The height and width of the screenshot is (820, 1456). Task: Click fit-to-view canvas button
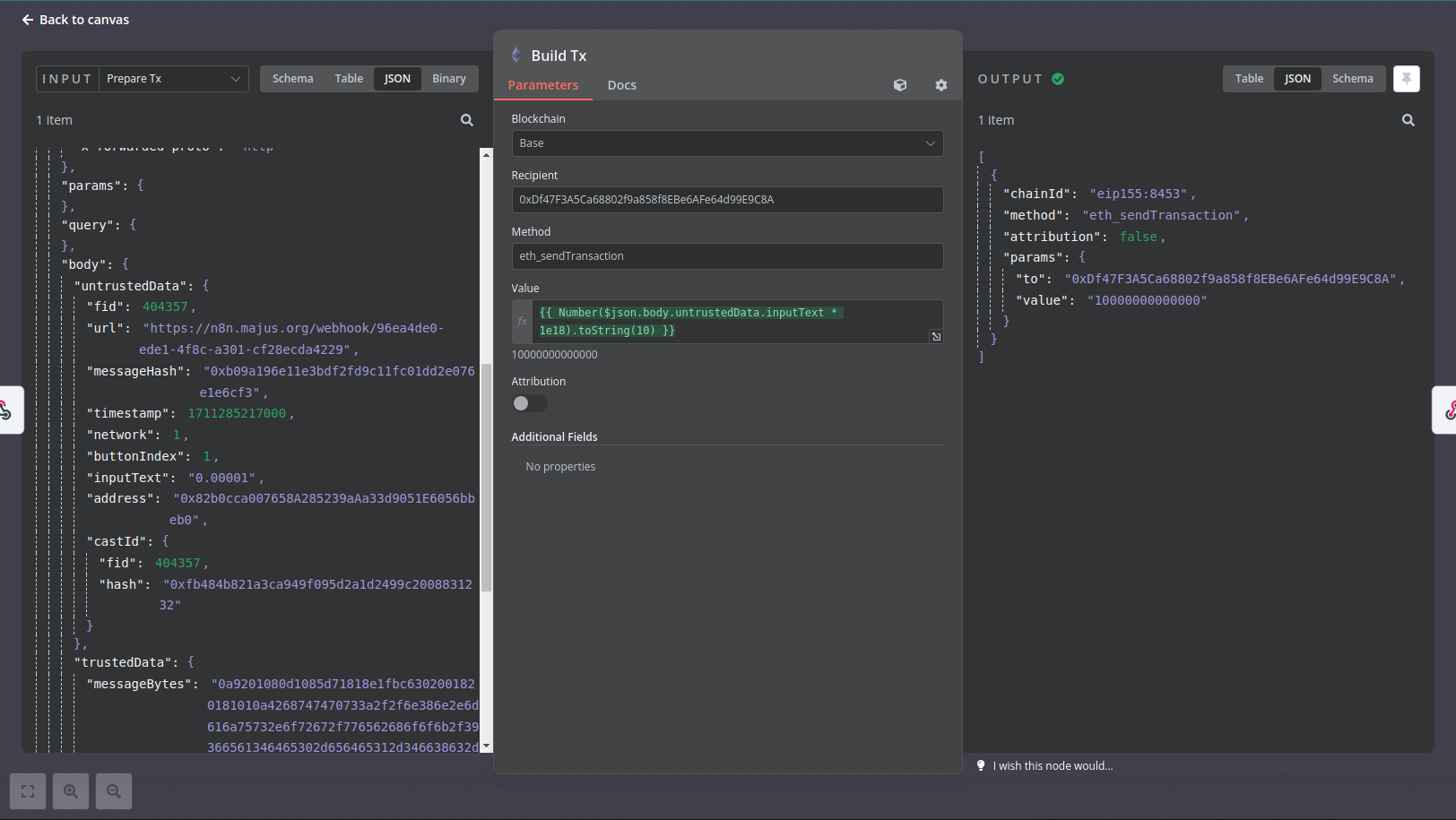pyautogui.click(x=28, y=791)
